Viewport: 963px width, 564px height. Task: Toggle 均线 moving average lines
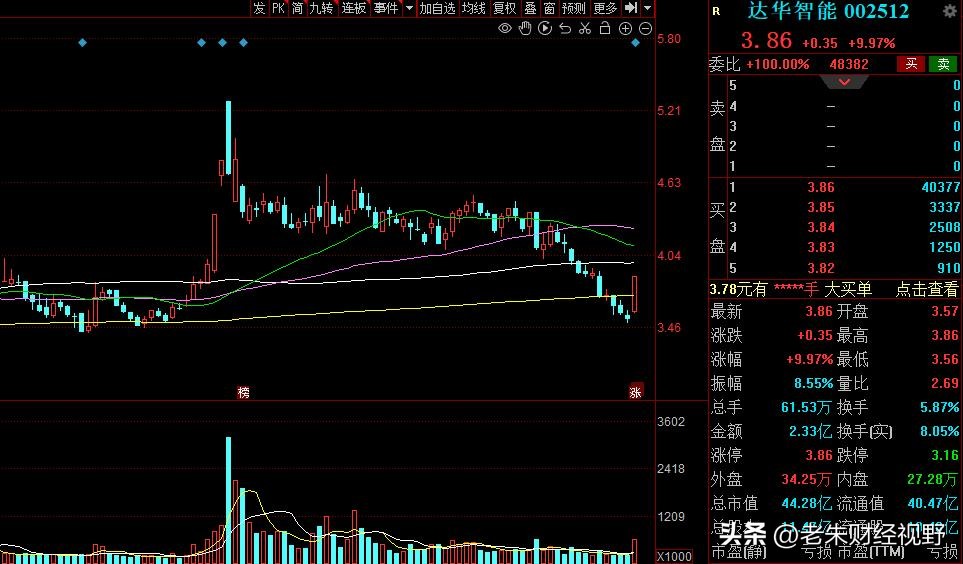(474, 8)
